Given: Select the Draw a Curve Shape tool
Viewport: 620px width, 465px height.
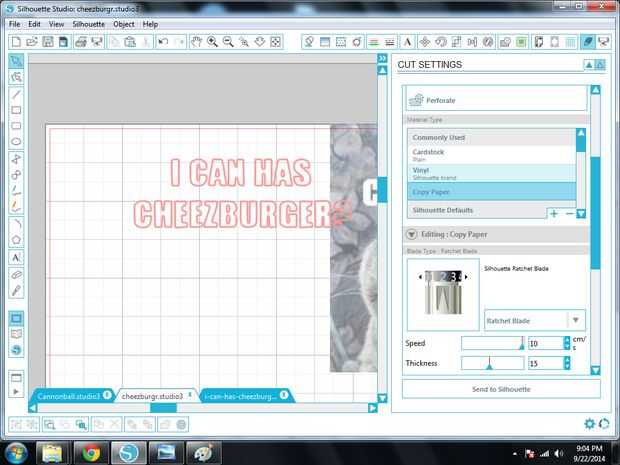Looking at the screenshot, I should (x=16, y=175).
